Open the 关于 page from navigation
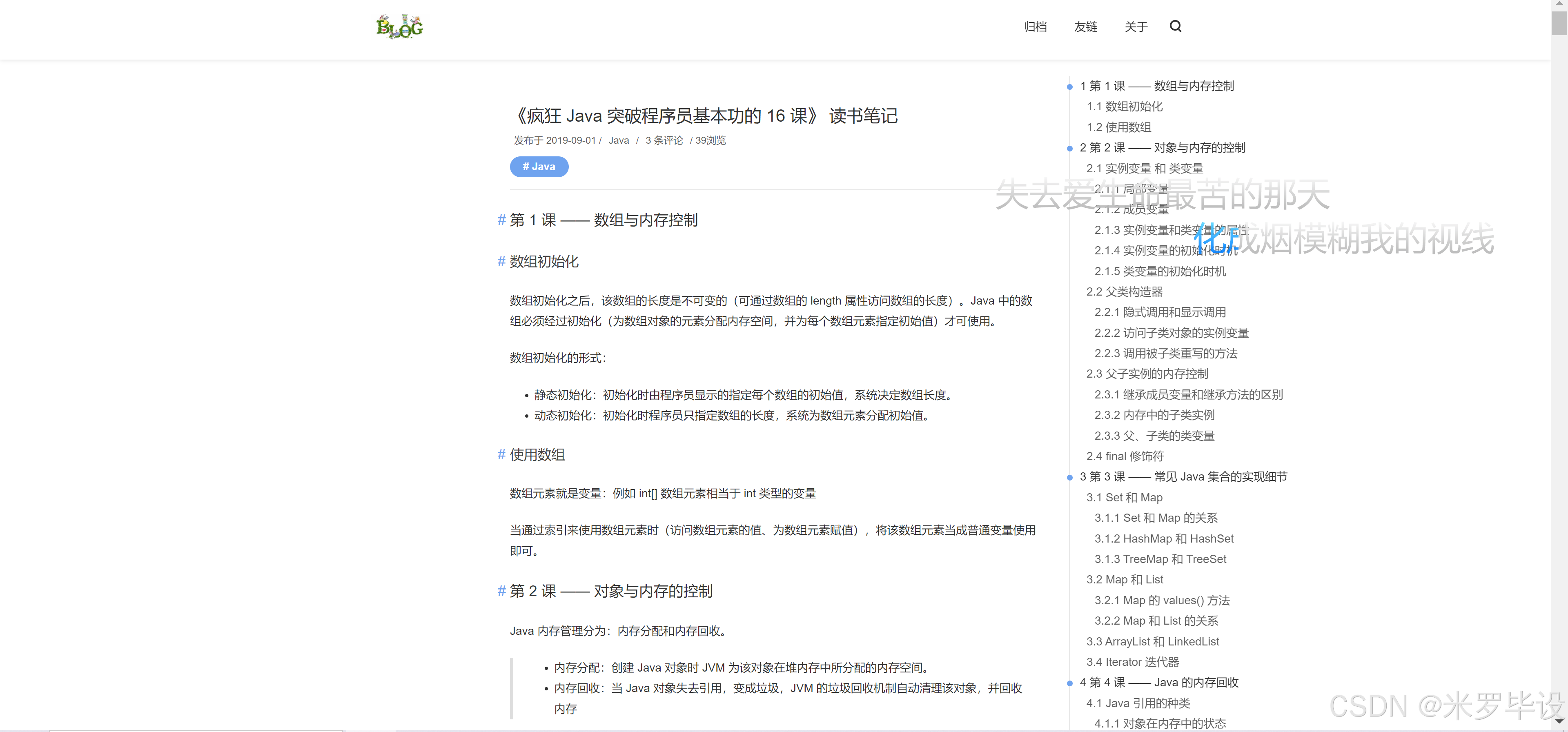The width and height of the screenshot is (1568, 732). (1136, 26)
